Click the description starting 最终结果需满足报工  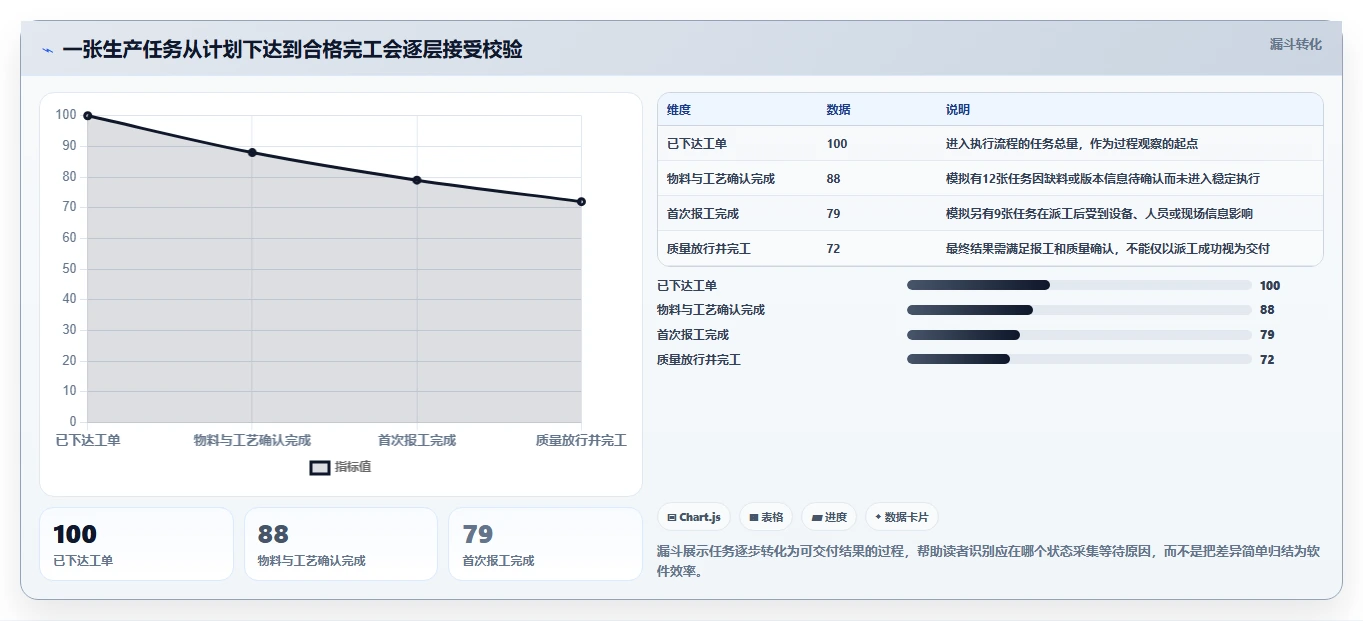[1108, 249]
